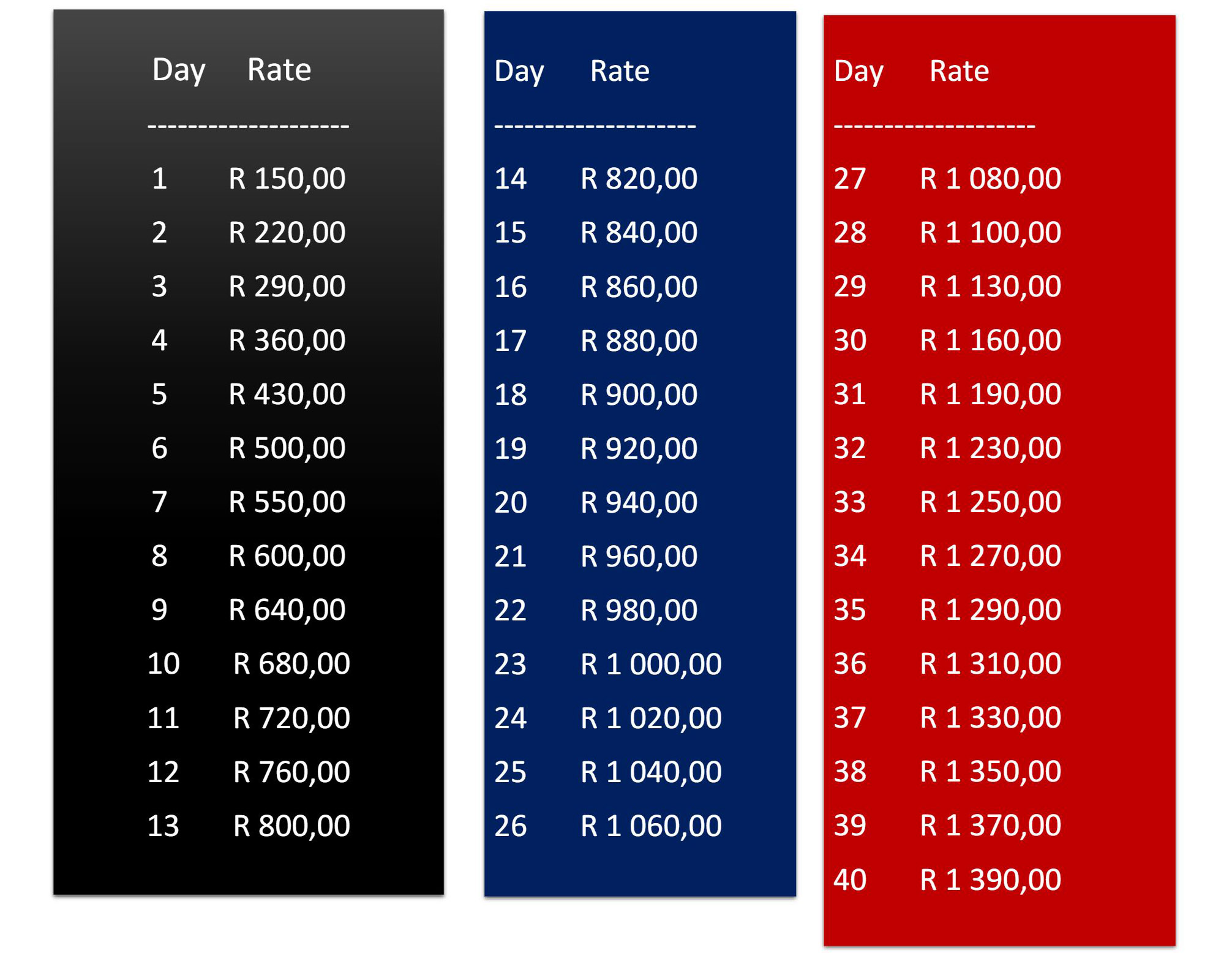Select the R 360,00 rate entry
1232x953 pixels.
pos(287,341)
